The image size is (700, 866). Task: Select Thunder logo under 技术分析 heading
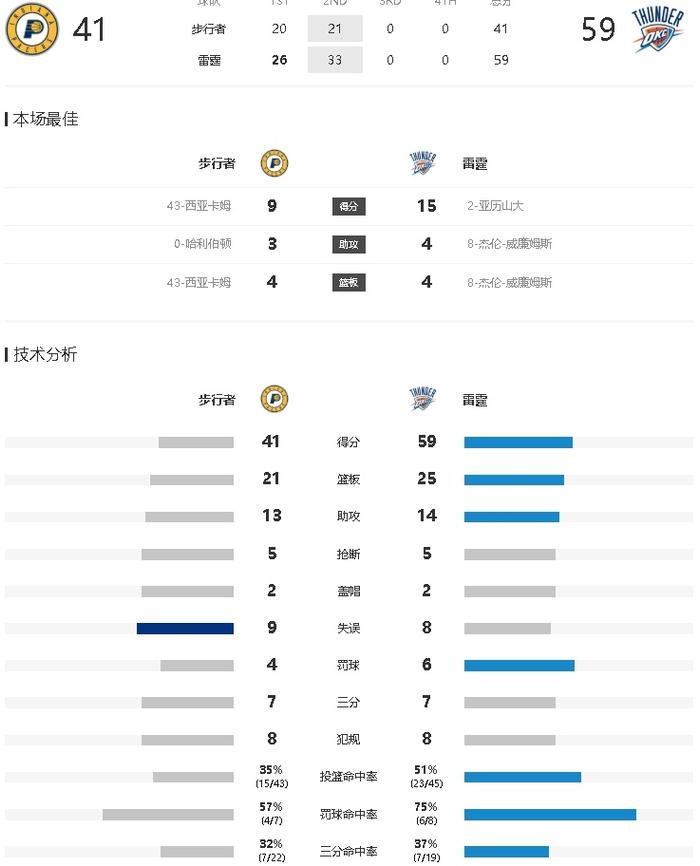click(423, 399)
